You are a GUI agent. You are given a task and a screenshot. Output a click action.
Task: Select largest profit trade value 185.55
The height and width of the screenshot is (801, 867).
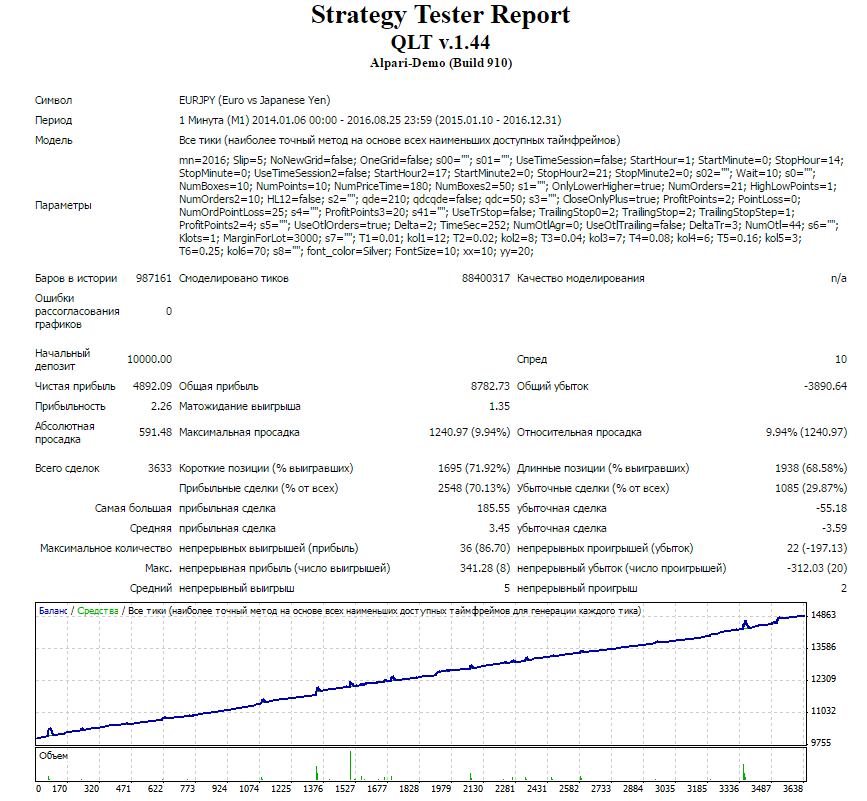(x=493, y=508)
